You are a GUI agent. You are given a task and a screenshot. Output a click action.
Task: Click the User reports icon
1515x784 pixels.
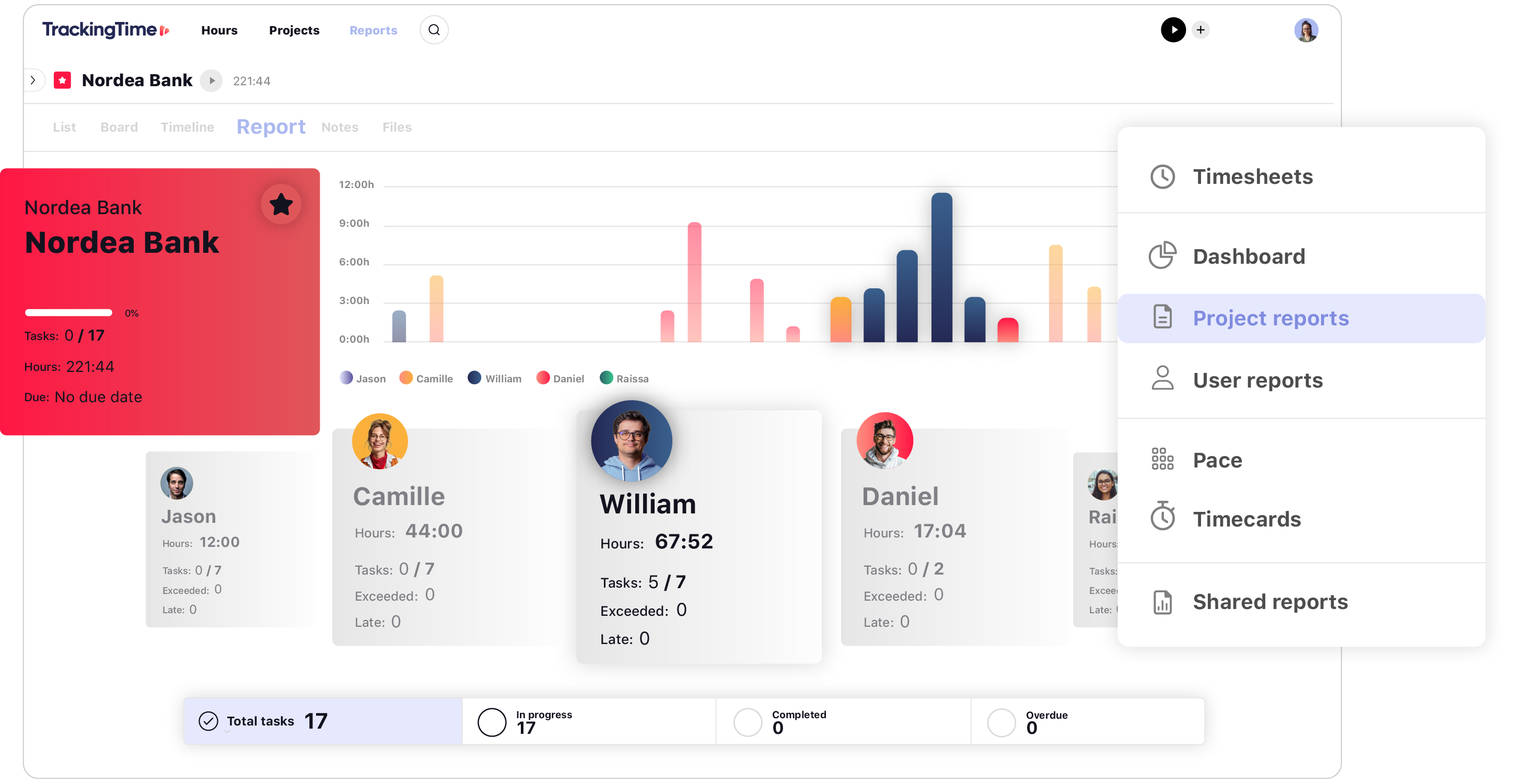1163,378
